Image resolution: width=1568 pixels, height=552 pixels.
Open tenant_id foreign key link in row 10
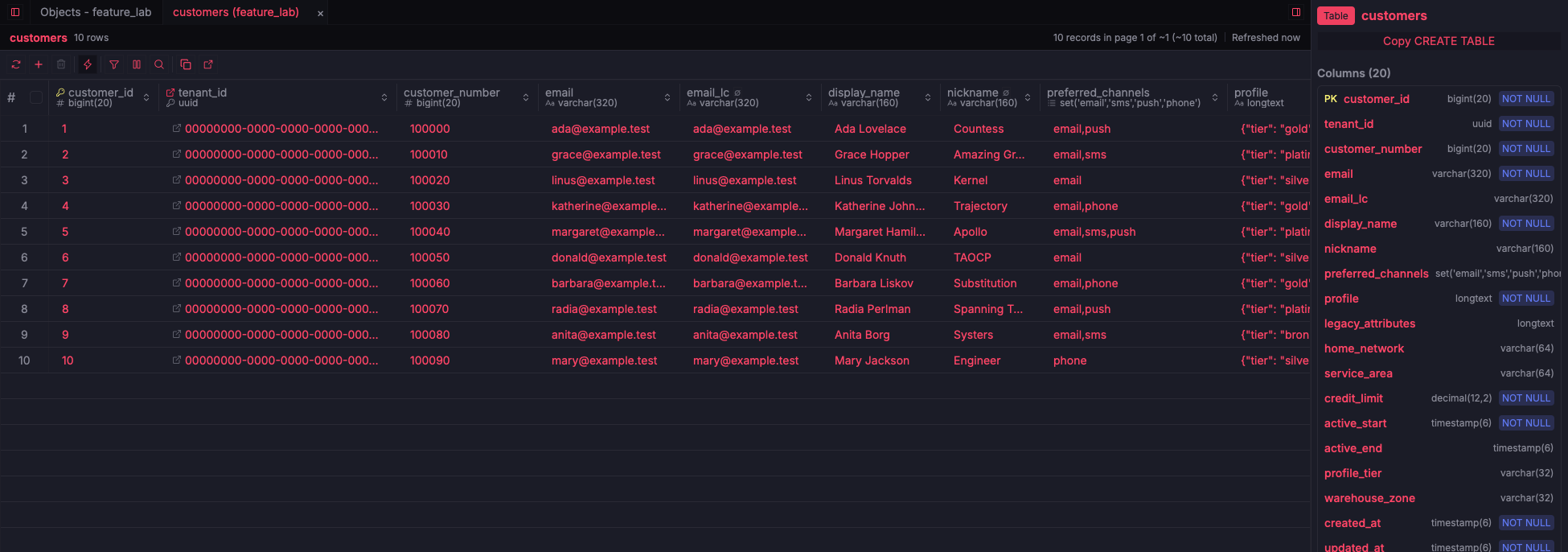[x=177, y=360]
